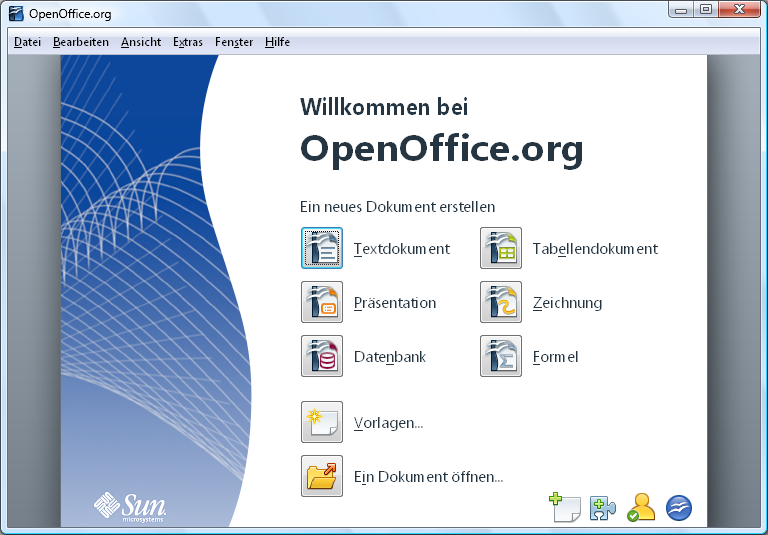Click the open-folder icon for Ein Dokument öffnen
The width and height of the screenshot is (768, 535).
322,476
